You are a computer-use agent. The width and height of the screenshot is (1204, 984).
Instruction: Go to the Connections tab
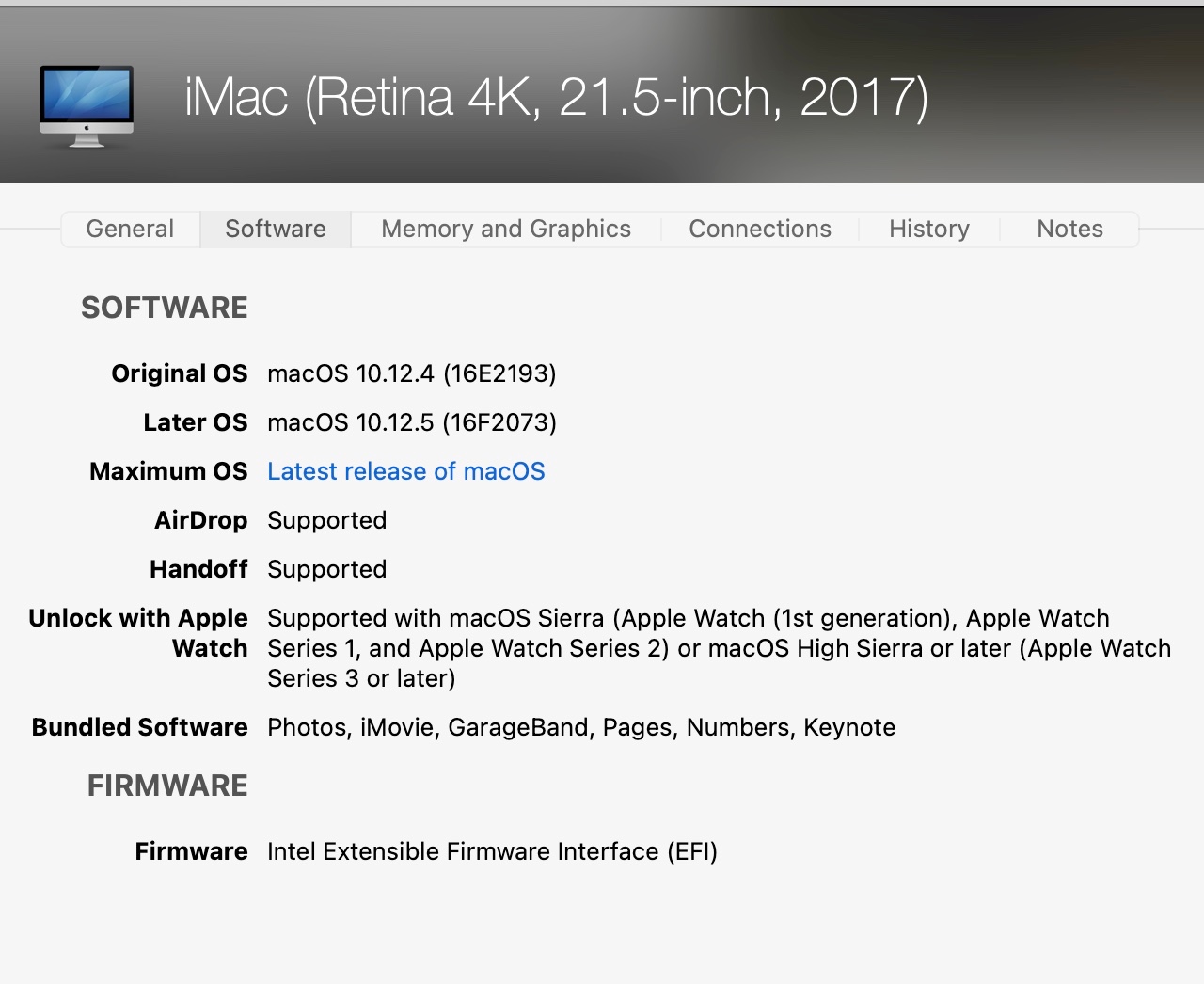[760, 229]
